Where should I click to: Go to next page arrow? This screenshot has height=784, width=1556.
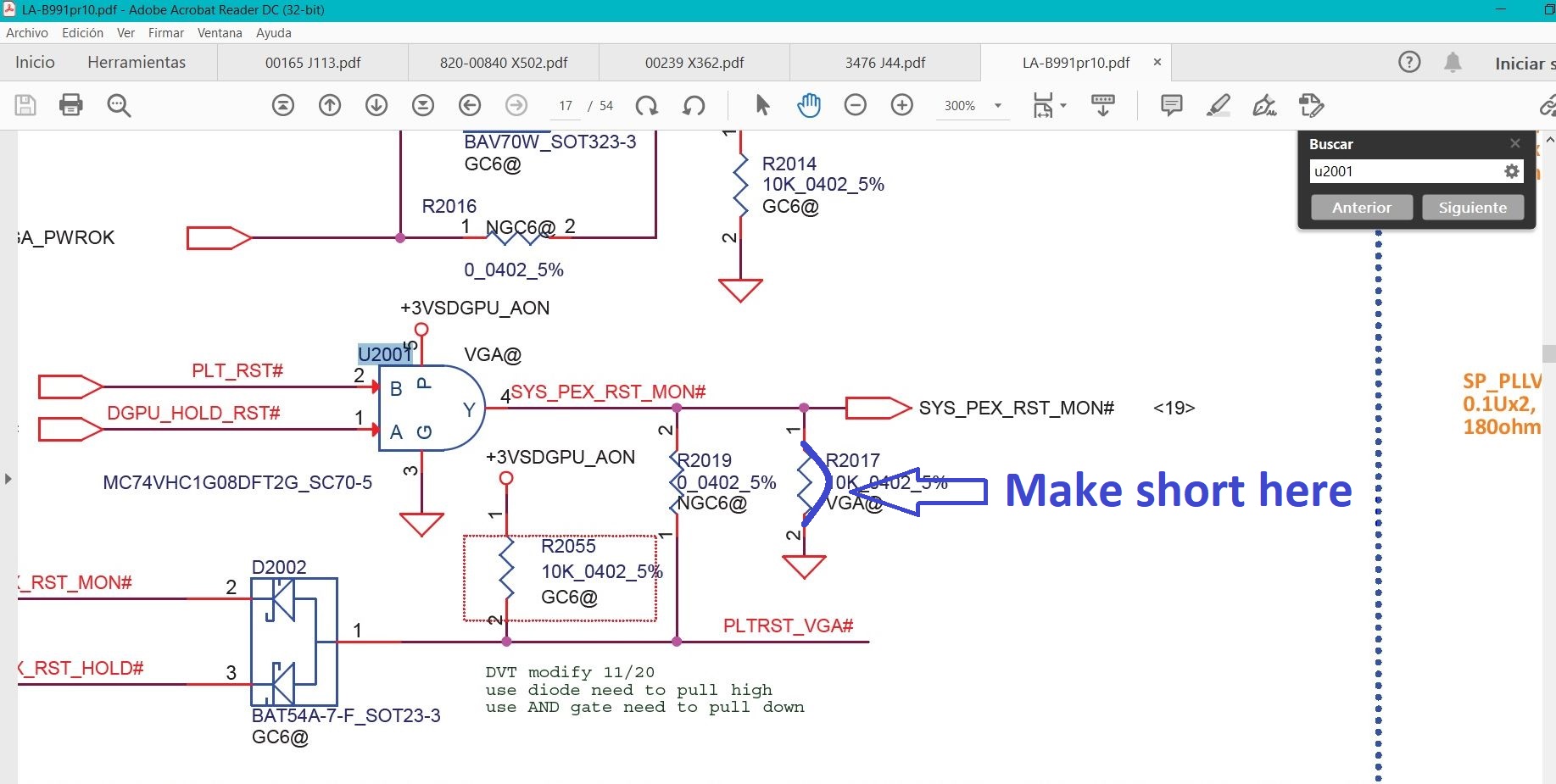(376, 105)
